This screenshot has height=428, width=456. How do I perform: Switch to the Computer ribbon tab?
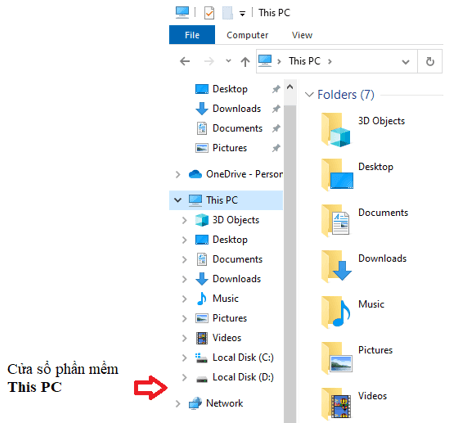[x=247, y=35]
